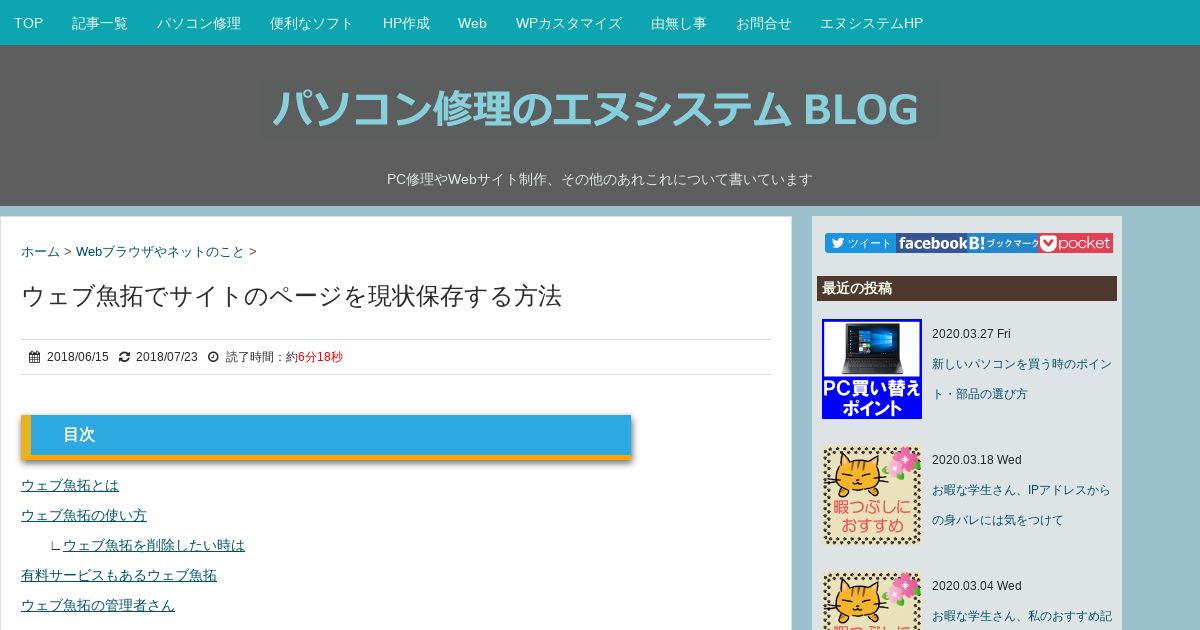This screenshot has height=630, width=1200.
Task: Click the blog tagline about PC修理やWebサイト制作
Action: [x=600, y=179]
